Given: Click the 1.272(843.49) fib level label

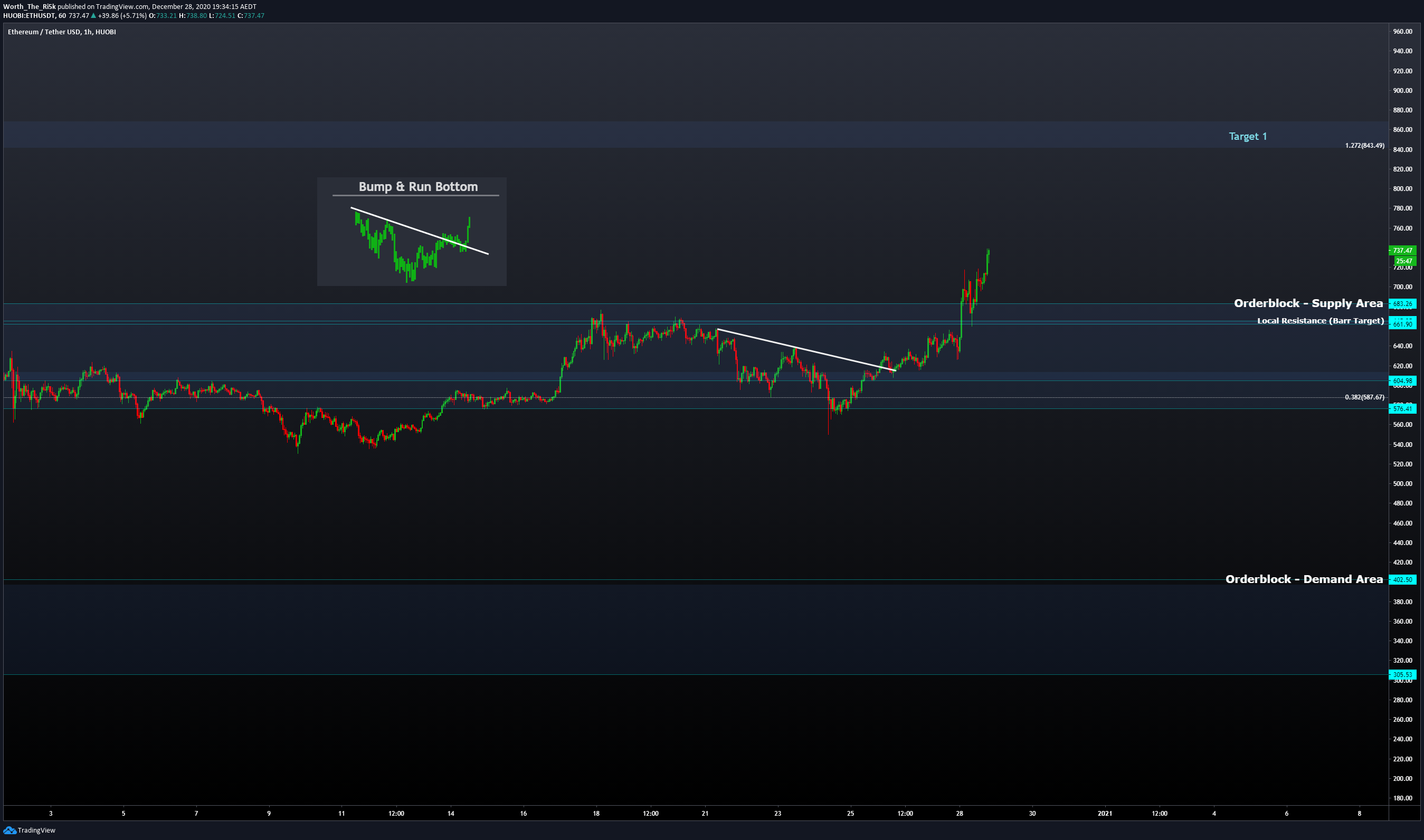Looking at the screenshot, I should (1364, 146).
